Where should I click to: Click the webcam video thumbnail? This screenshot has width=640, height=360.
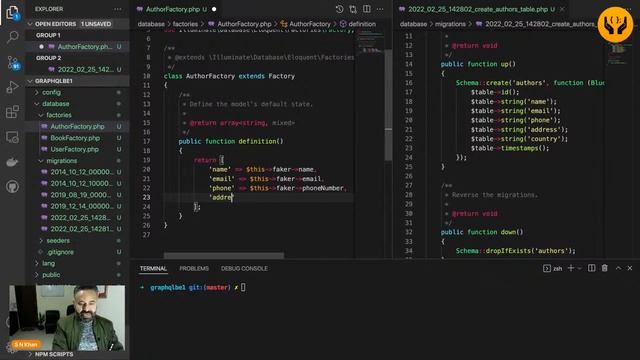67,318
